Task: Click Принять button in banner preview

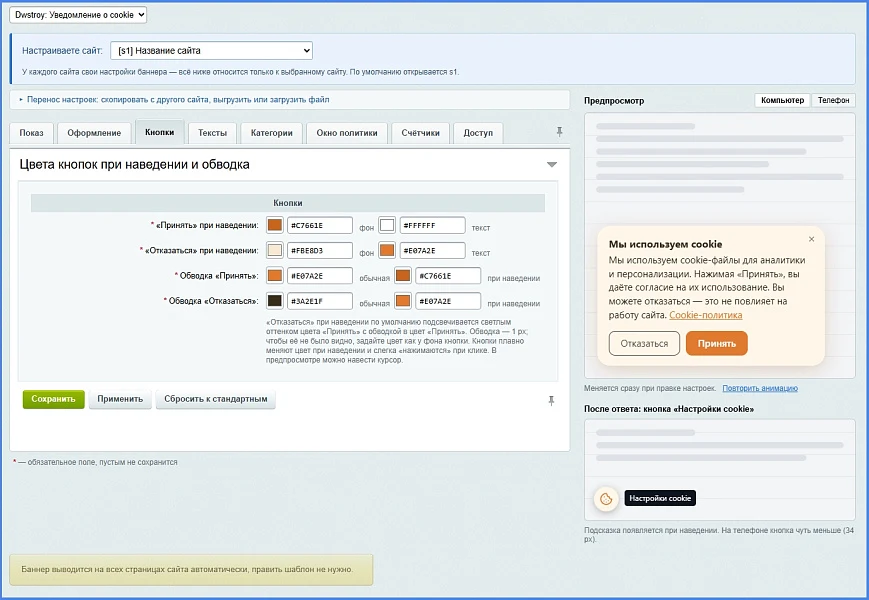Action: [x=717, y=343]
